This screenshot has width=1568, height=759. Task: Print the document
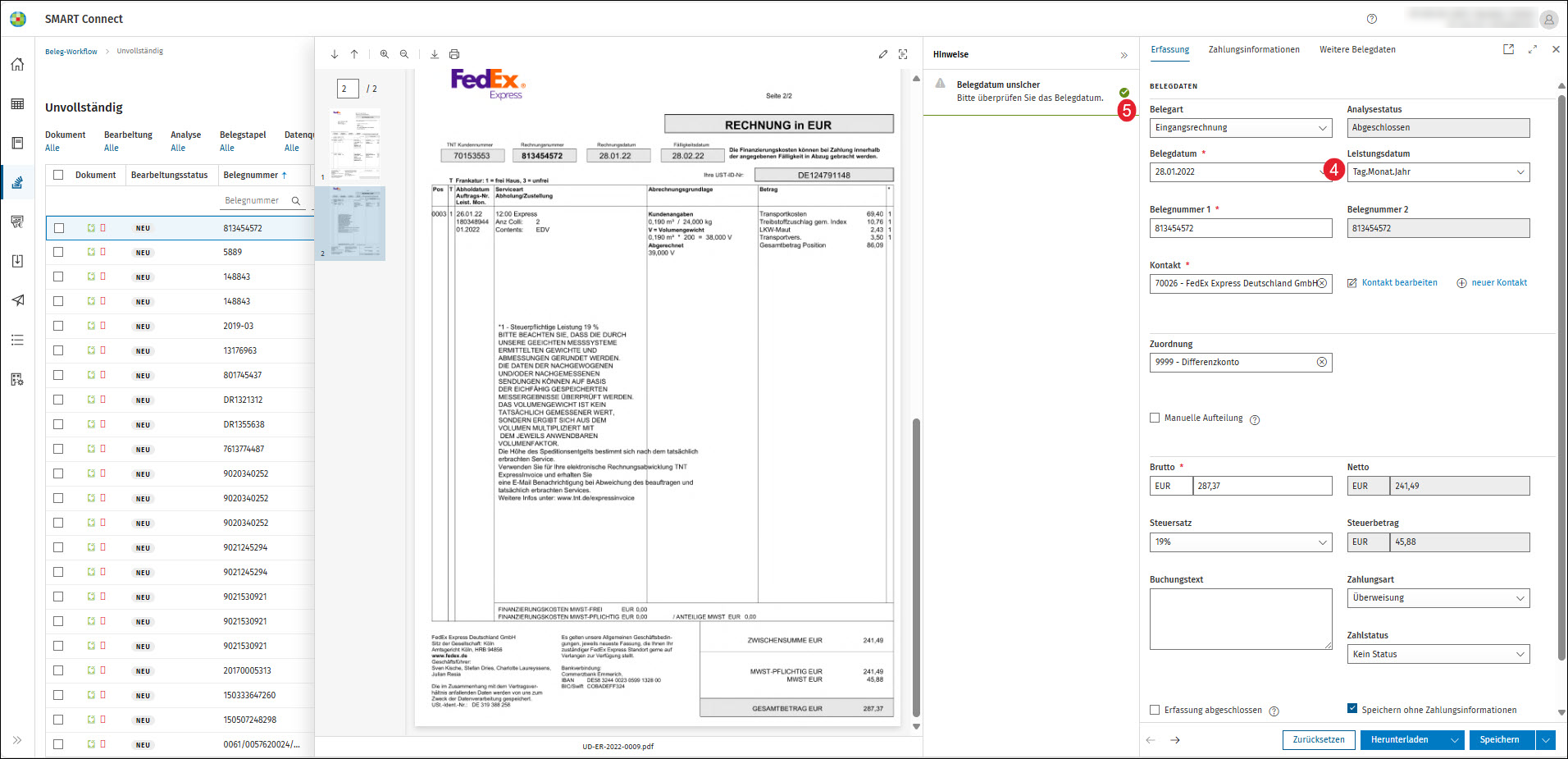click(454, 54)
